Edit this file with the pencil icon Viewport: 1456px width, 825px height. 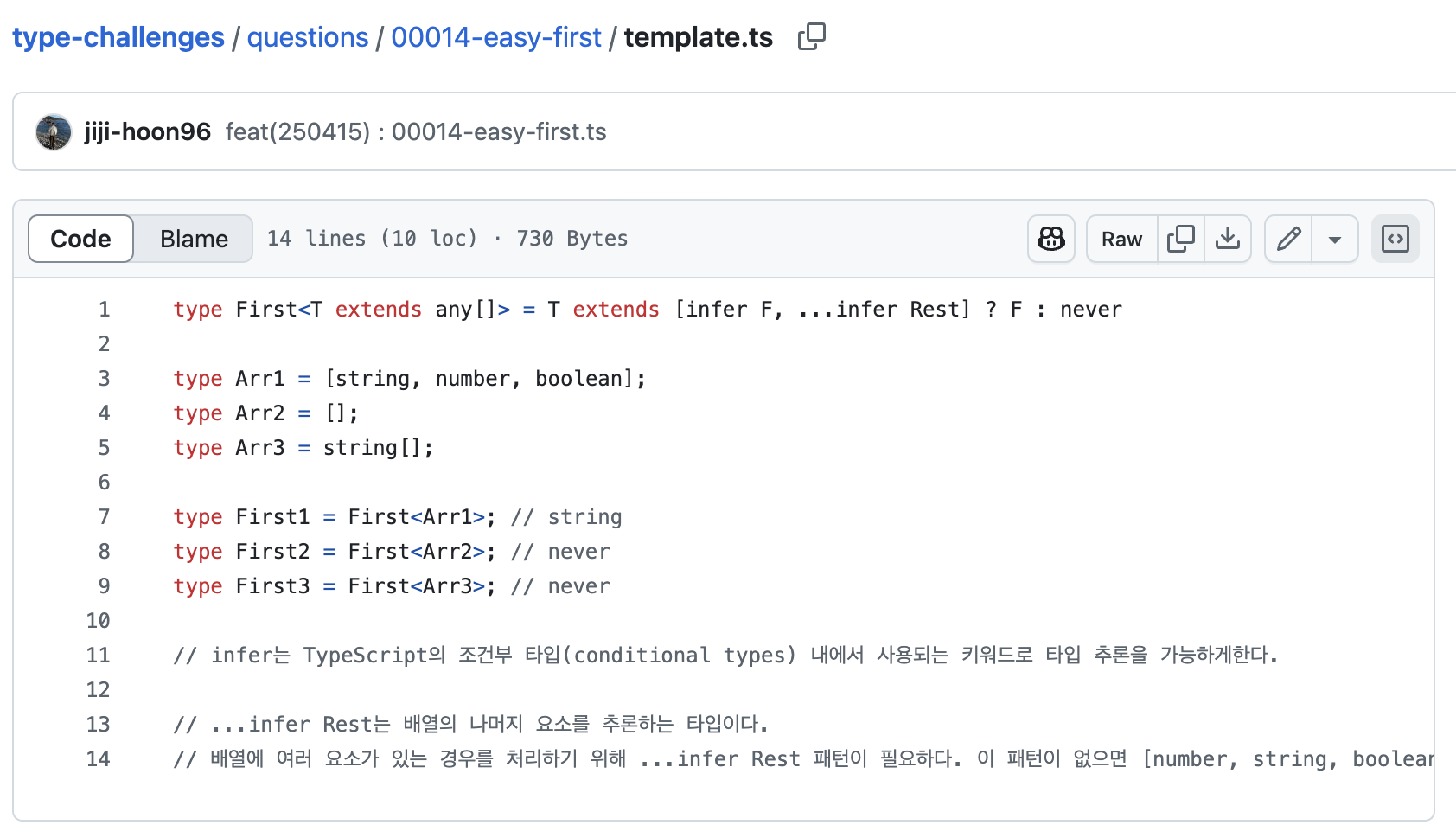[x=1288, y=239]
